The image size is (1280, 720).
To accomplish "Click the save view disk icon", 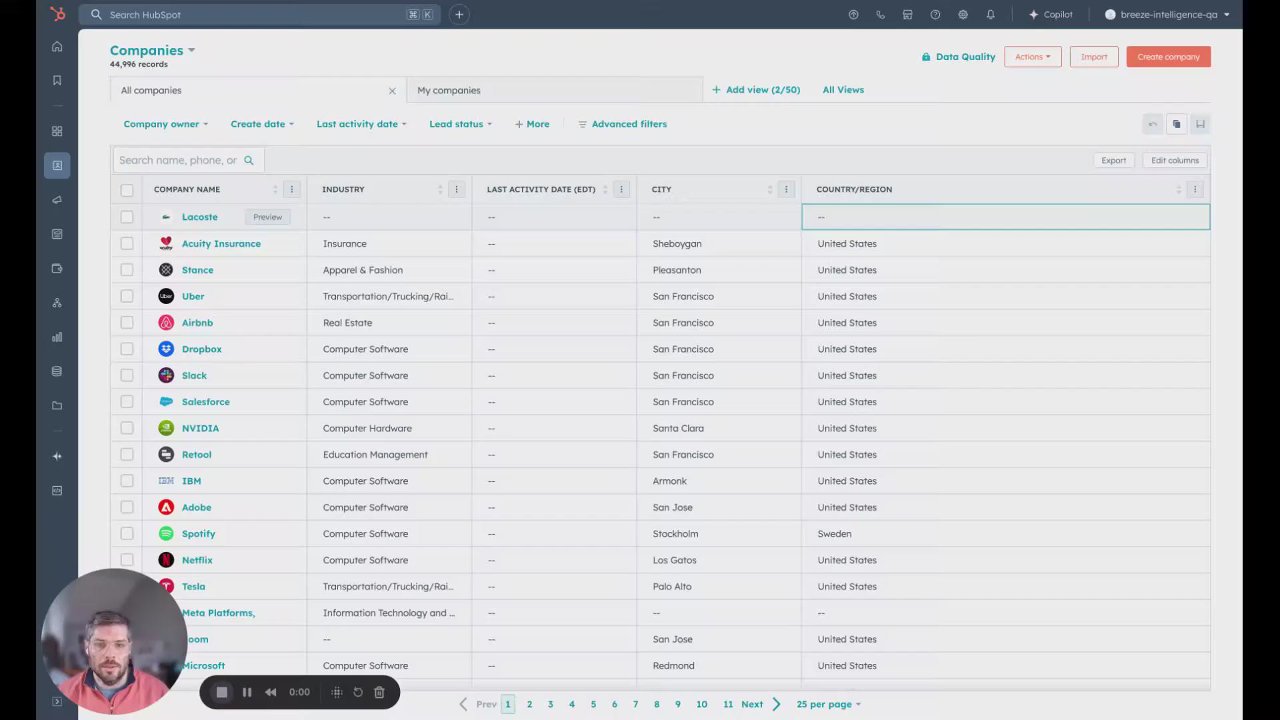I will [1200, 124].
